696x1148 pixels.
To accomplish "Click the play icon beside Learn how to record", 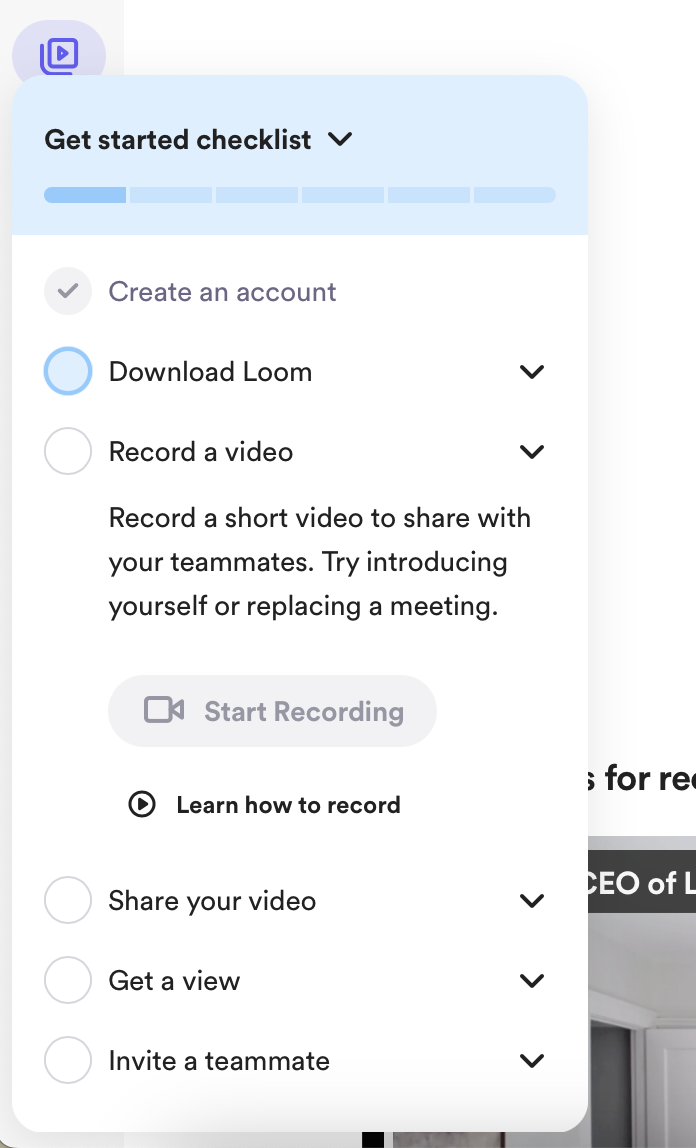I will coord(142,804).
